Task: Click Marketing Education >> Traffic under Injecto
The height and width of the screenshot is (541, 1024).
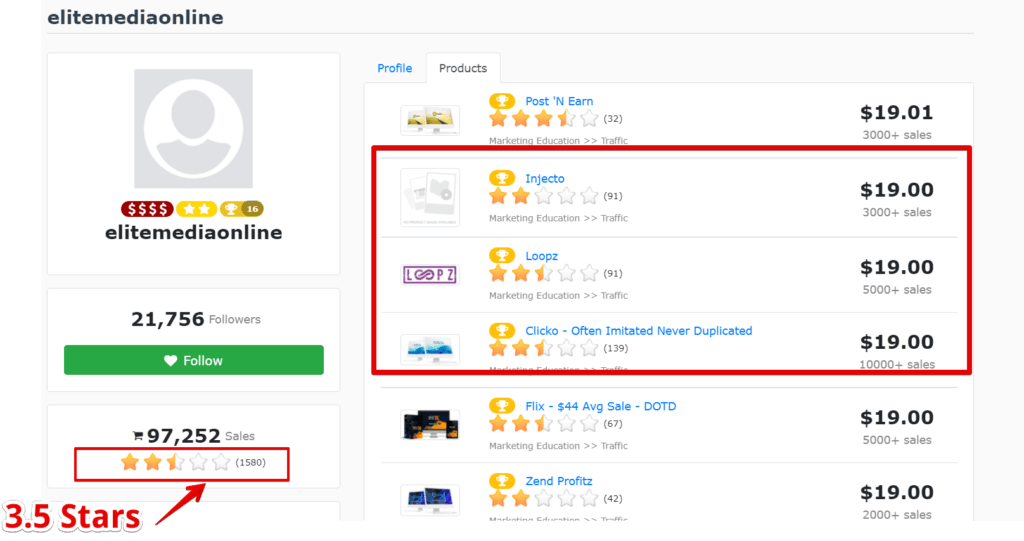Action: click(x=558, y=218)
